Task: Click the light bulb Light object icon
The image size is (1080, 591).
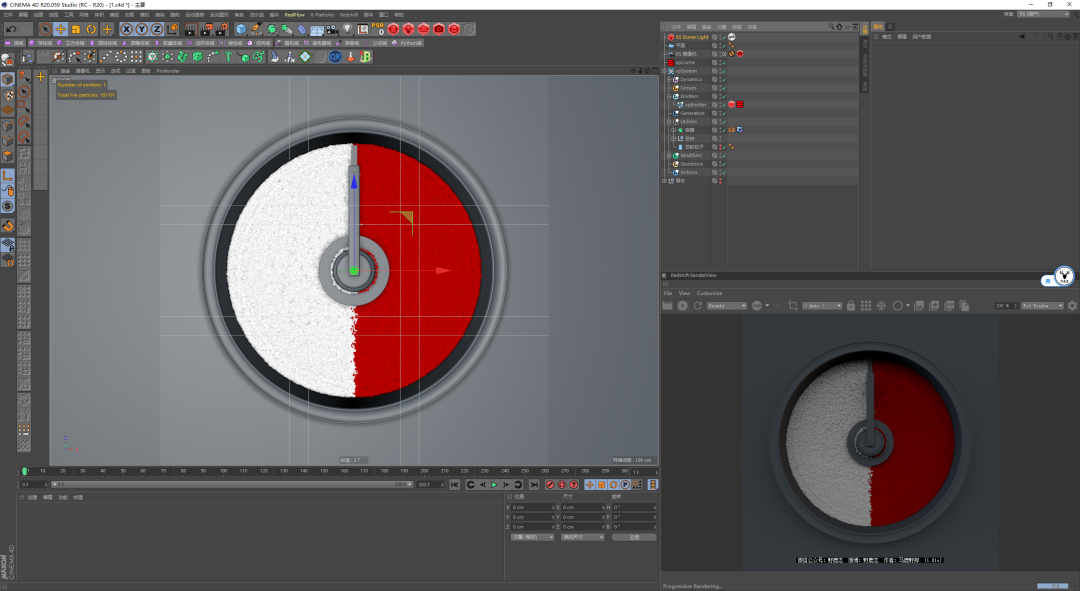Action: point(347,29)
